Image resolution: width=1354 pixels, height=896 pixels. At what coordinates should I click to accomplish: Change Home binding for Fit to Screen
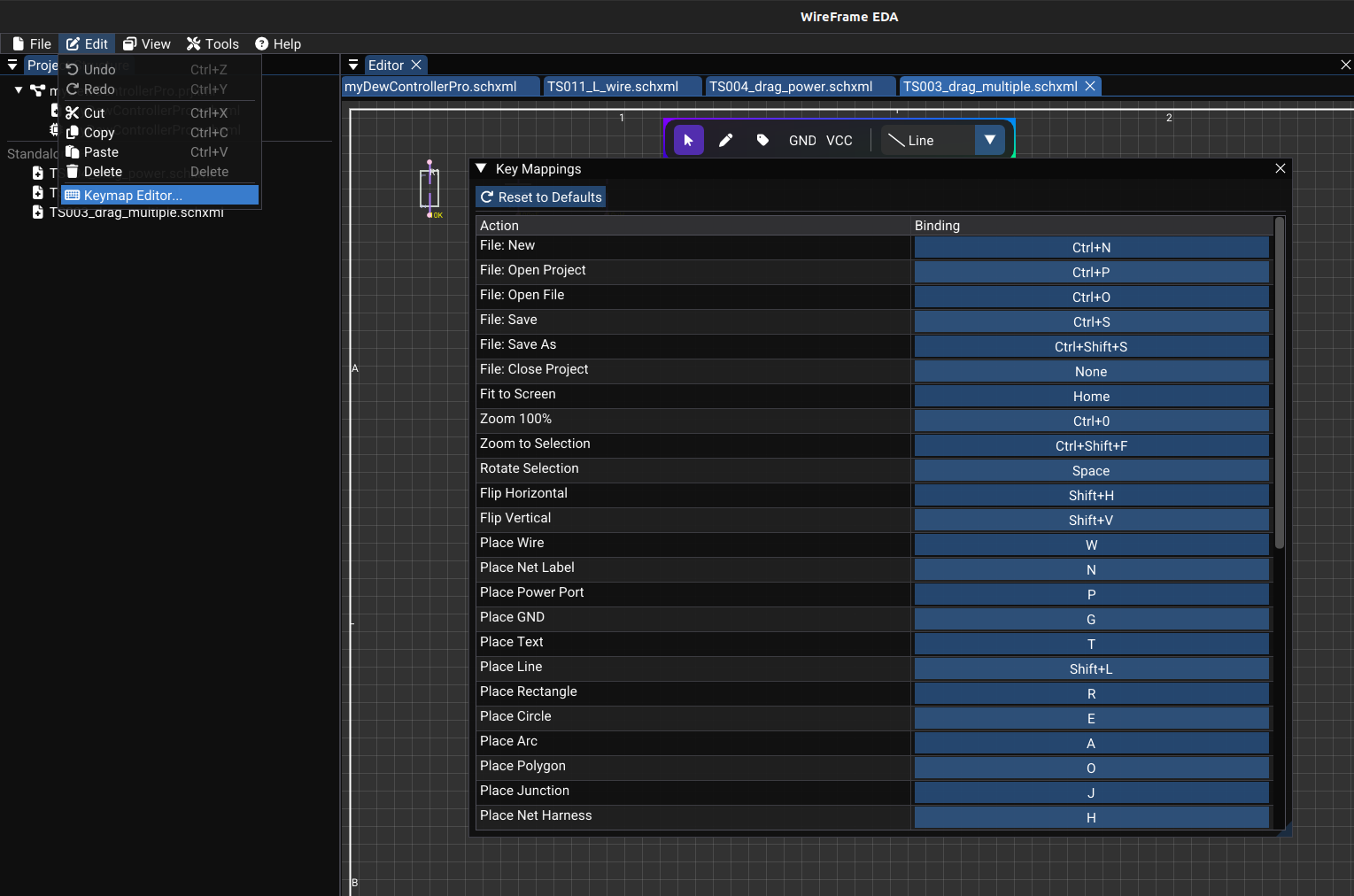[1091, 397]
